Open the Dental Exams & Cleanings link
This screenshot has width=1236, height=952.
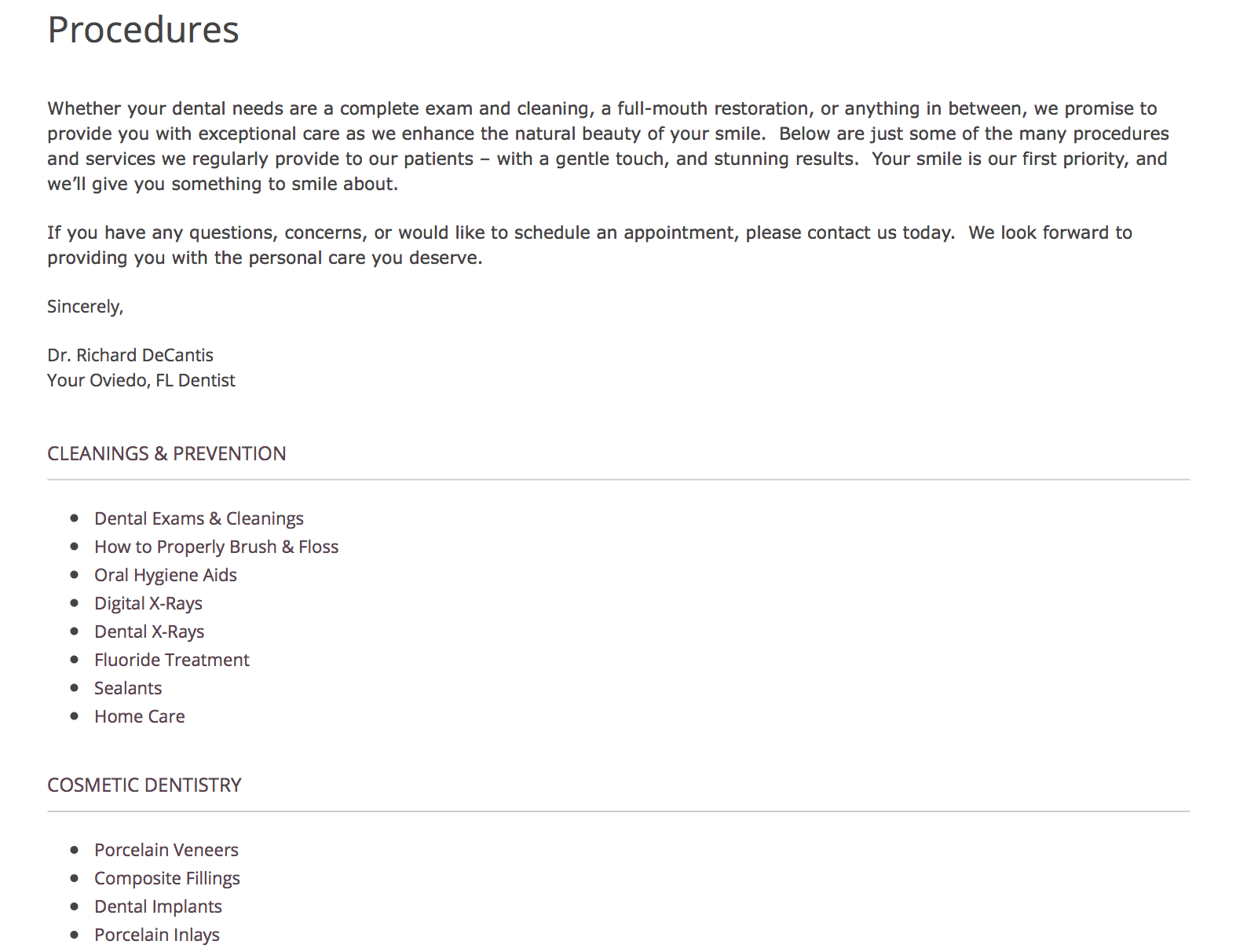[x=199, y=518]
